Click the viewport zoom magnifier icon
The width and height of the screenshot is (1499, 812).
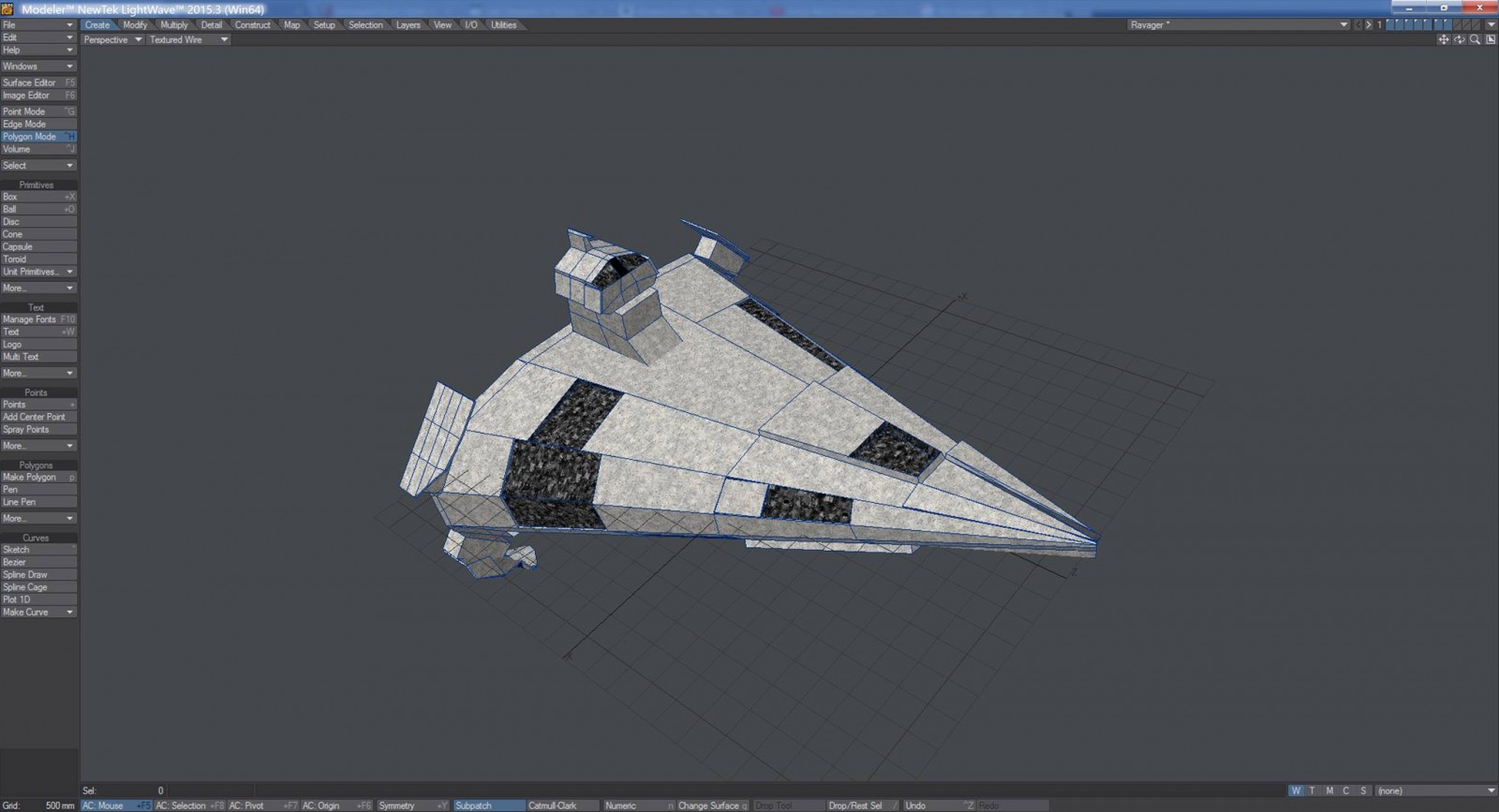pos(1475,39)
